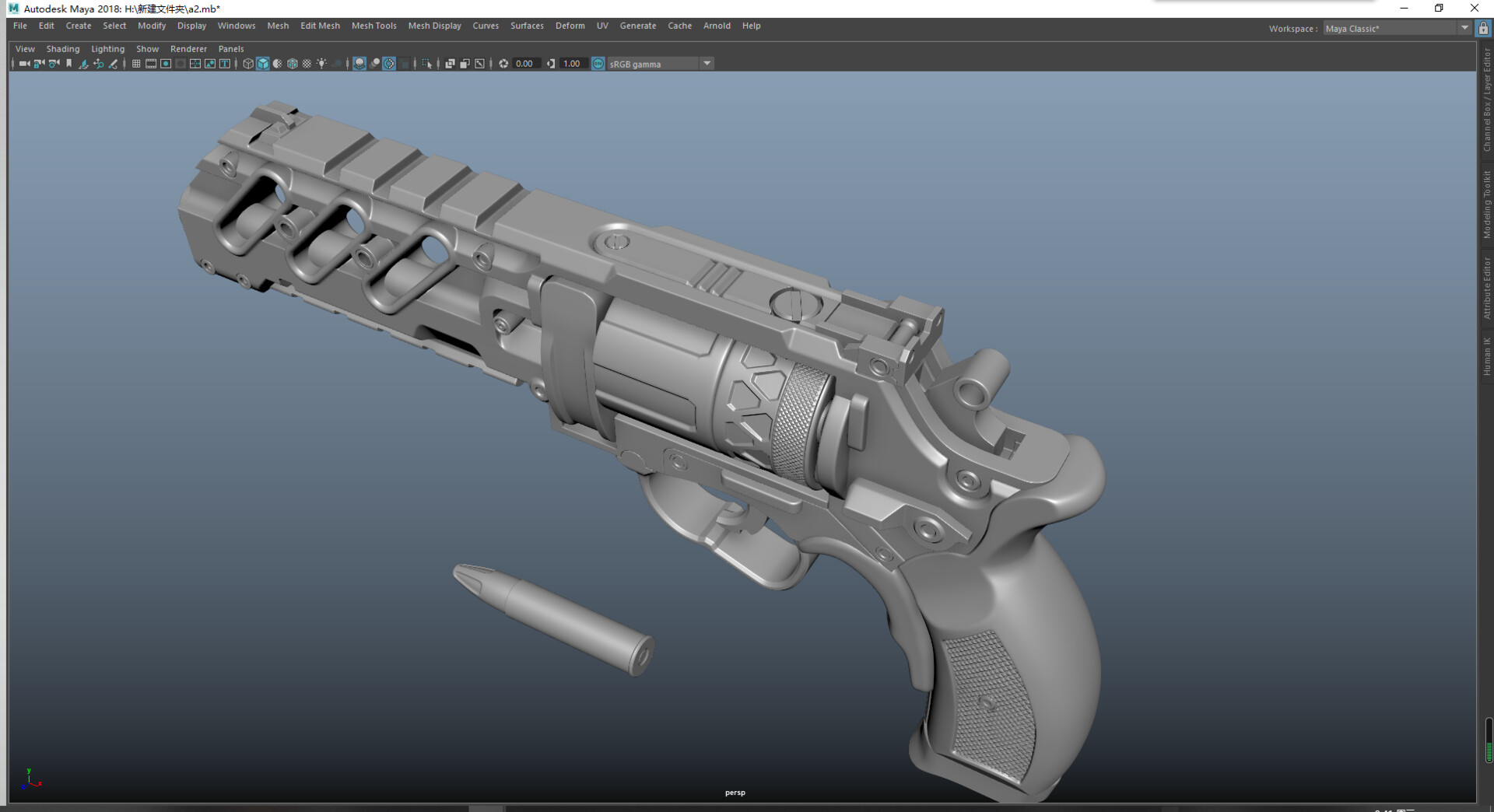This screenshot has width=1494, height=812.
Task: Click the persp camera label in viewport
Action: tap(734, 793)
